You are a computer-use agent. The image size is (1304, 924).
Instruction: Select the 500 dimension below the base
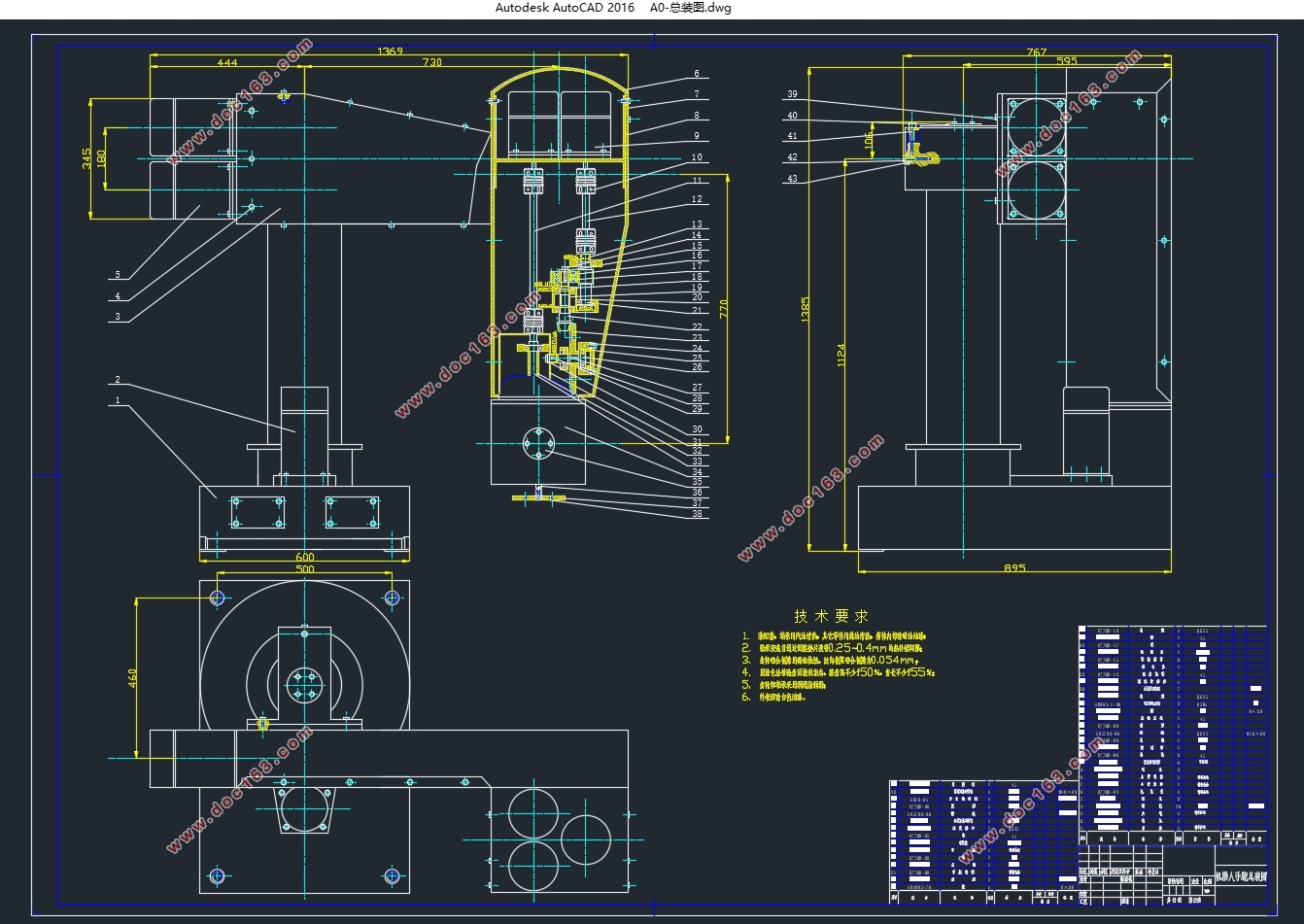point(305,569)
